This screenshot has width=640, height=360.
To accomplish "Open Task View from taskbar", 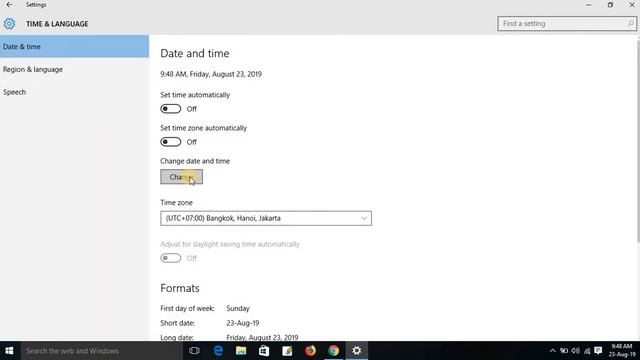I will [194, 351].
